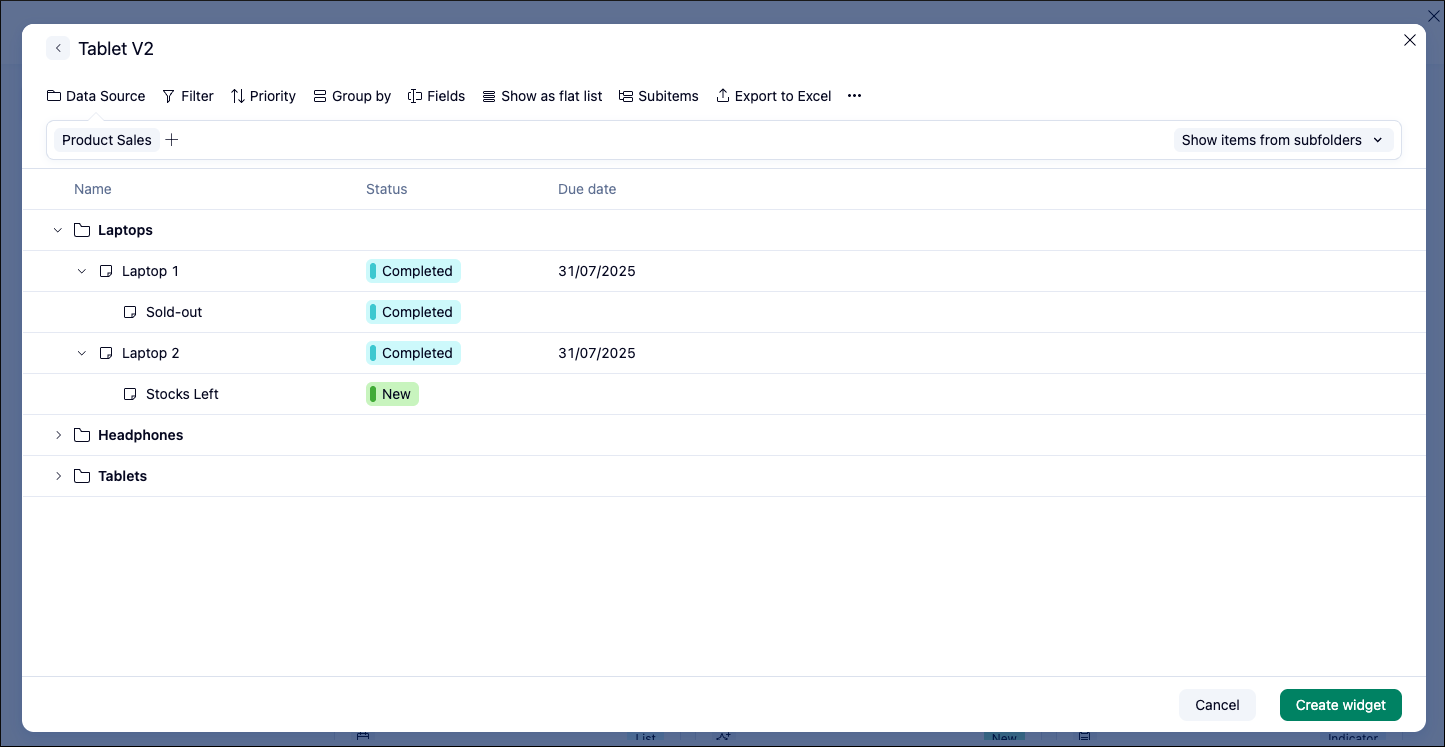Open the Group by option
This screenshot has height=747, width=1445.
[352, 96]
